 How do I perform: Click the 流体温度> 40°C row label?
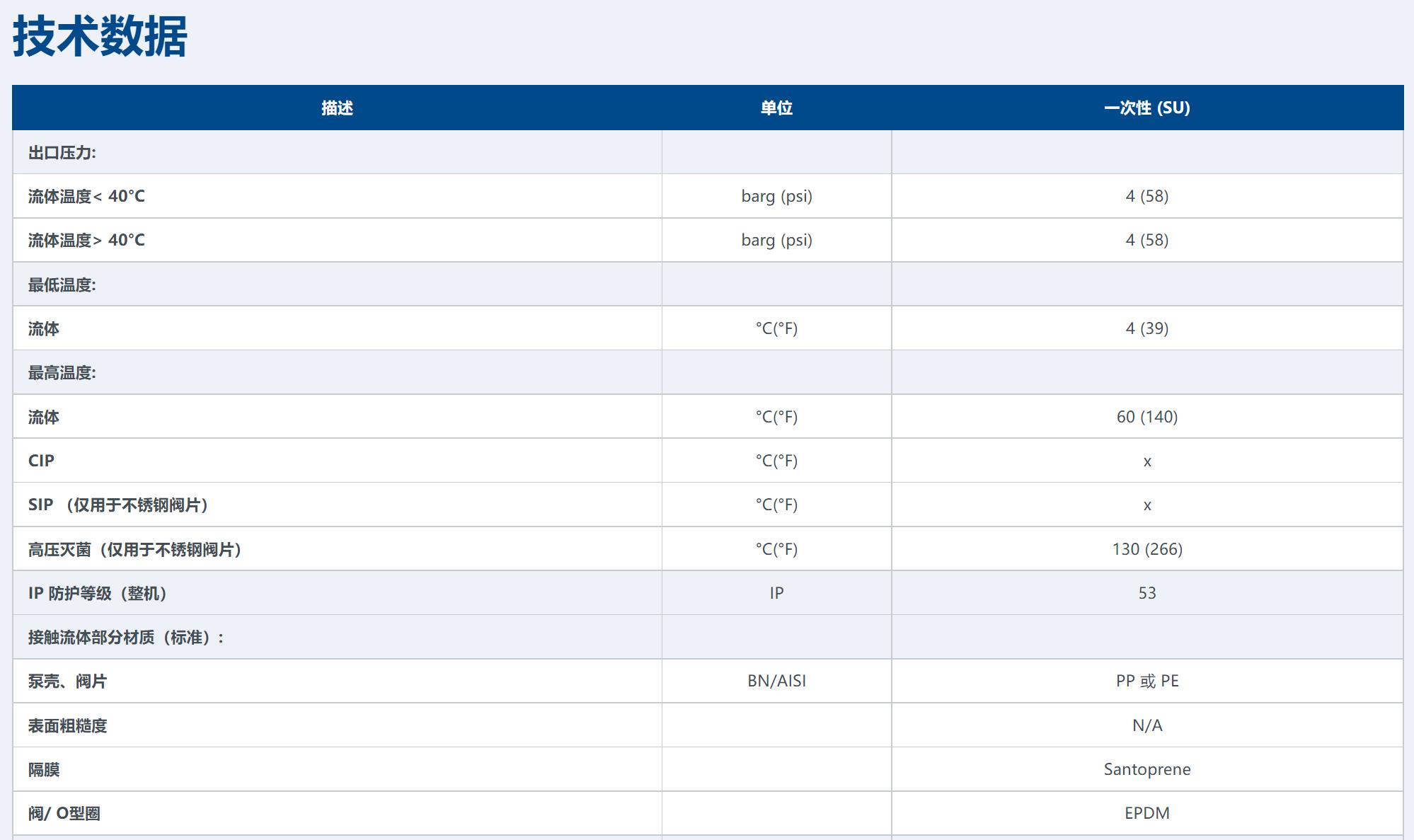click(x=86, y=240)
